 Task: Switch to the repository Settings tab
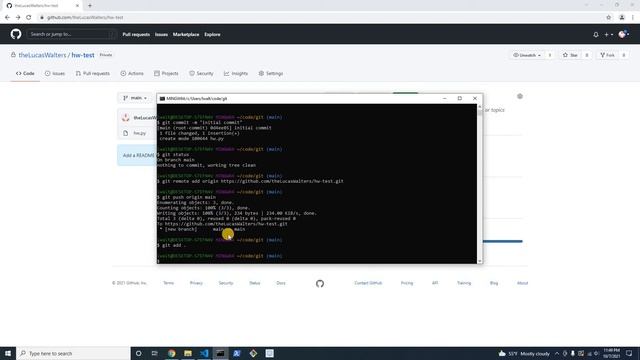click(x=271, y=73)
